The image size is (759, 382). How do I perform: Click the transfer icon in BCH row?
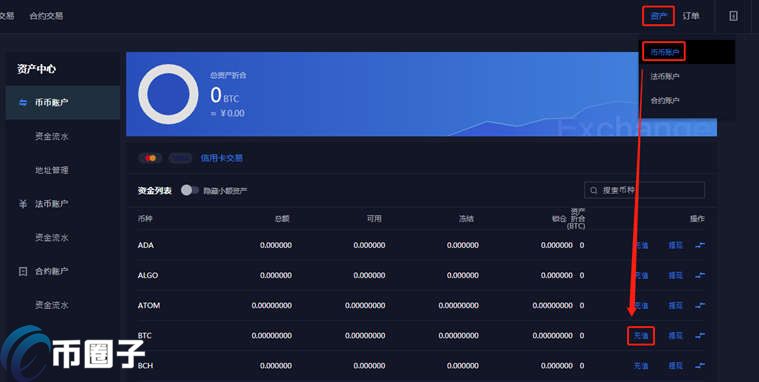[x=699, y=366]
